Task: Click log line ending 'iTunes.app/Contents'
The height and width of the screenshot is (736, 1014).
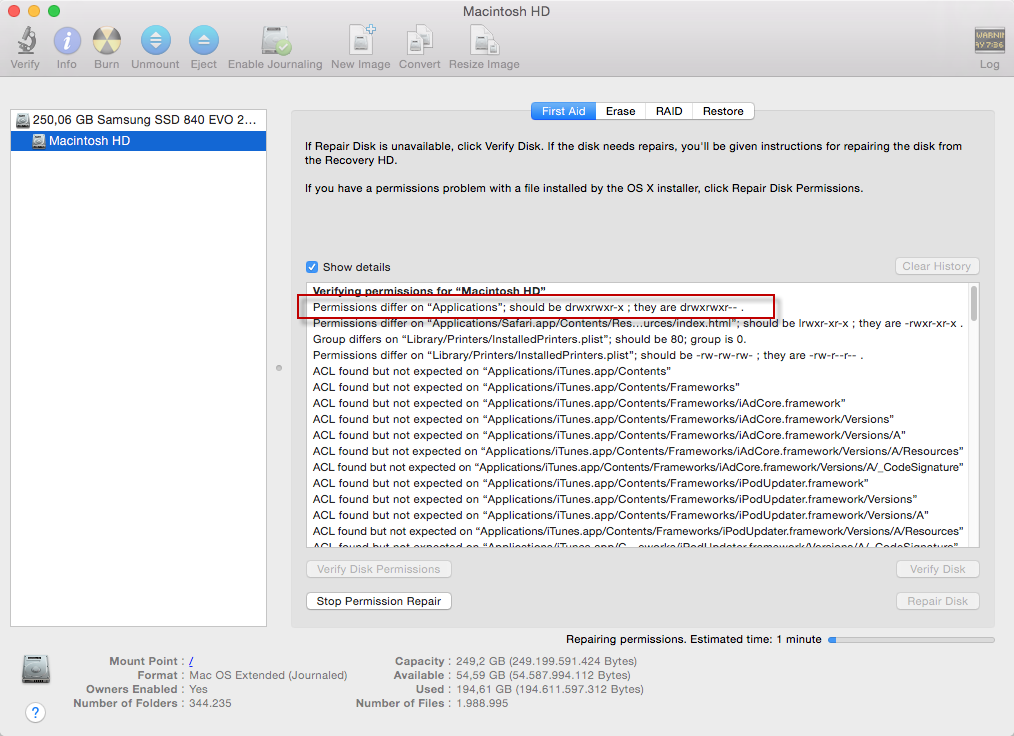Action: pos(491,371)
